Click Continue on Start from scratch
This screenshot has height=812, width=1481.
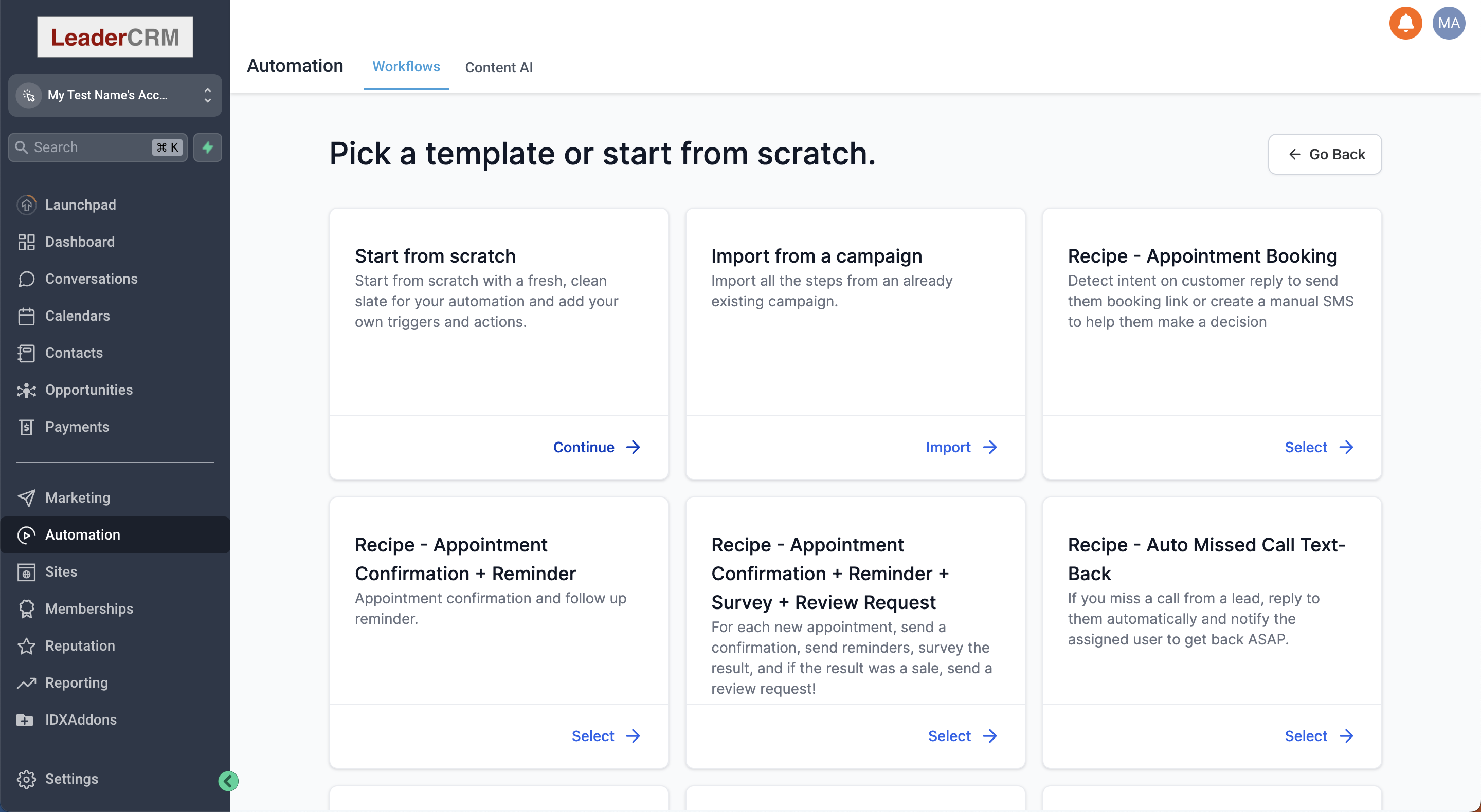point(596,447)
